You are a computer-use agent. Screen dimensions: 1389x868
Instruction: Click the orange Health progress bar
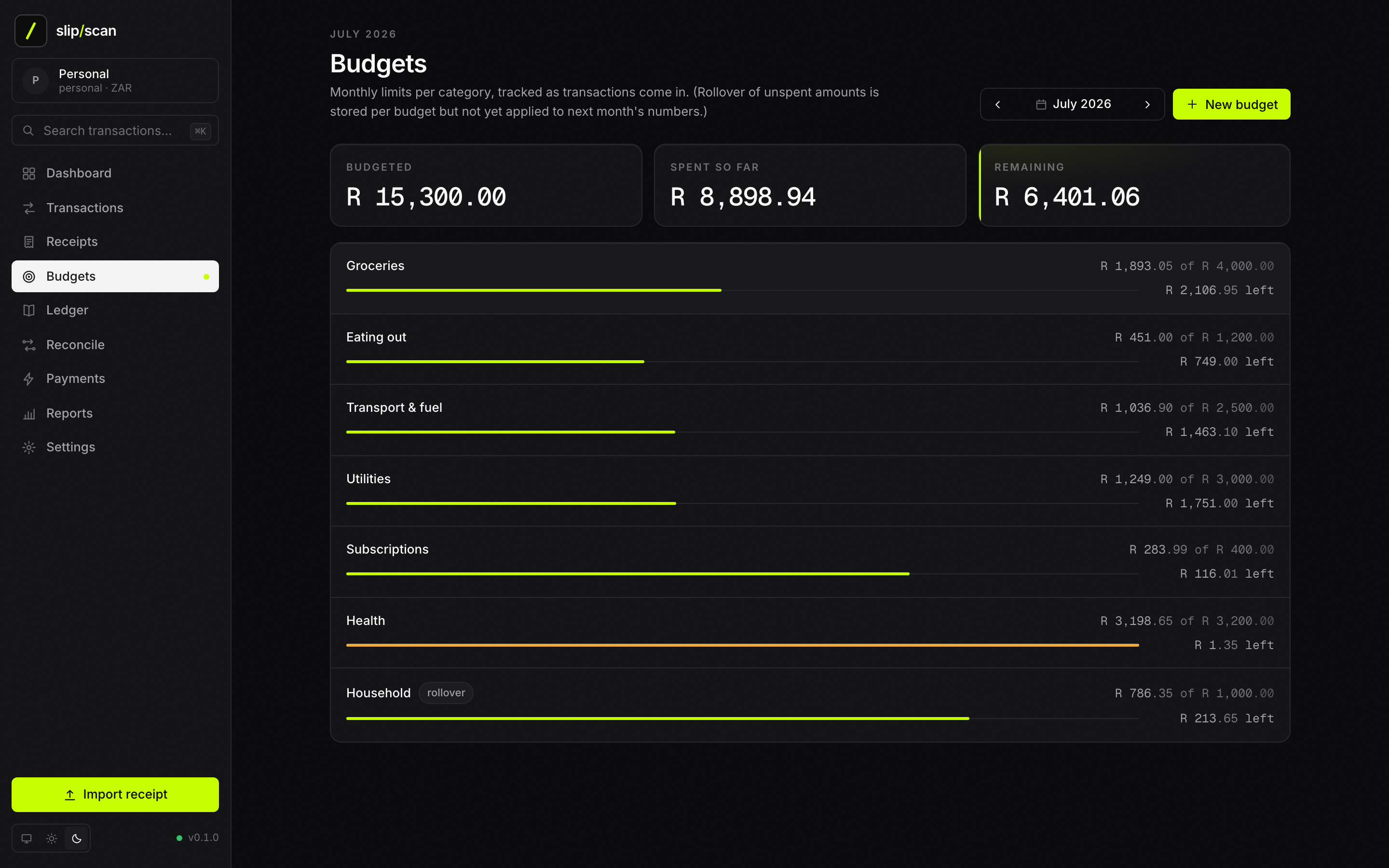point(742,645)
